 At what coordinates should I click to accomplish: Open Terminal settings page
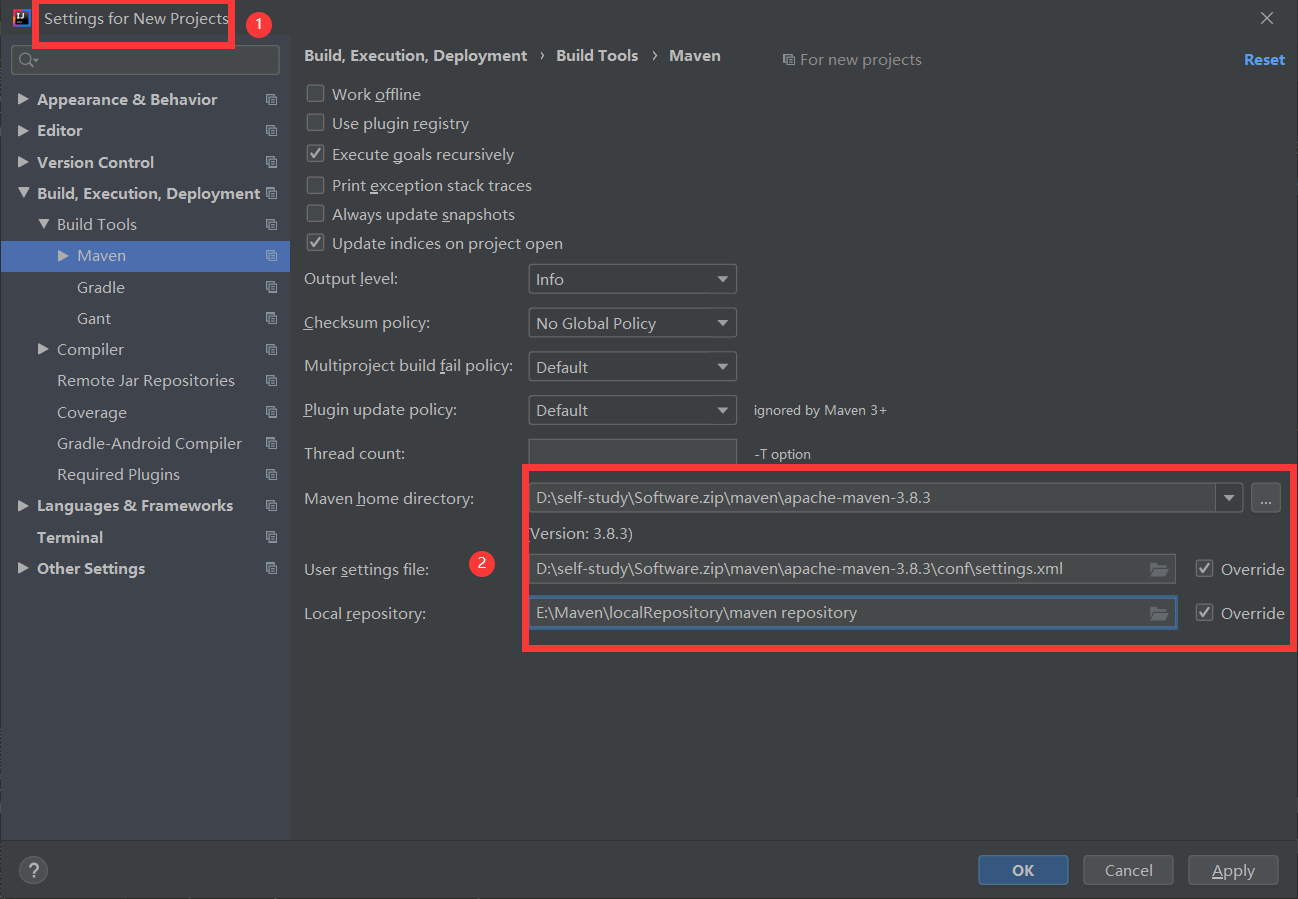pyautogui.click(x=70, y=537)
